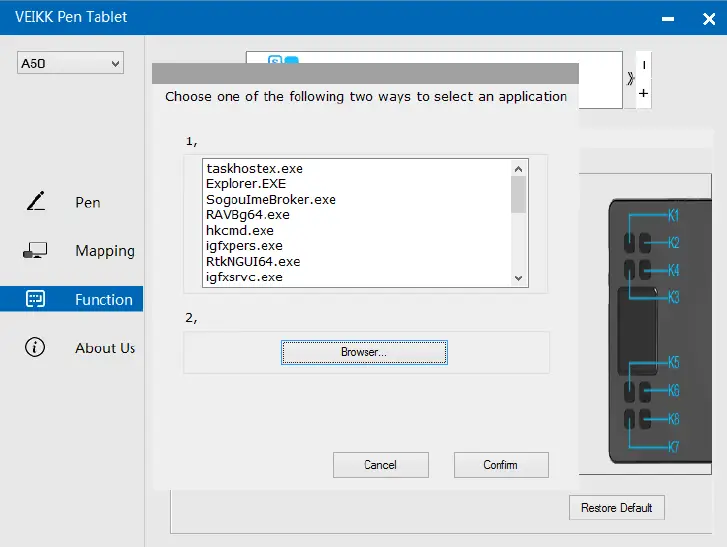Click the K2 key label on tablet
Screen dimensions: 727x547
click(x=674, y=242)
